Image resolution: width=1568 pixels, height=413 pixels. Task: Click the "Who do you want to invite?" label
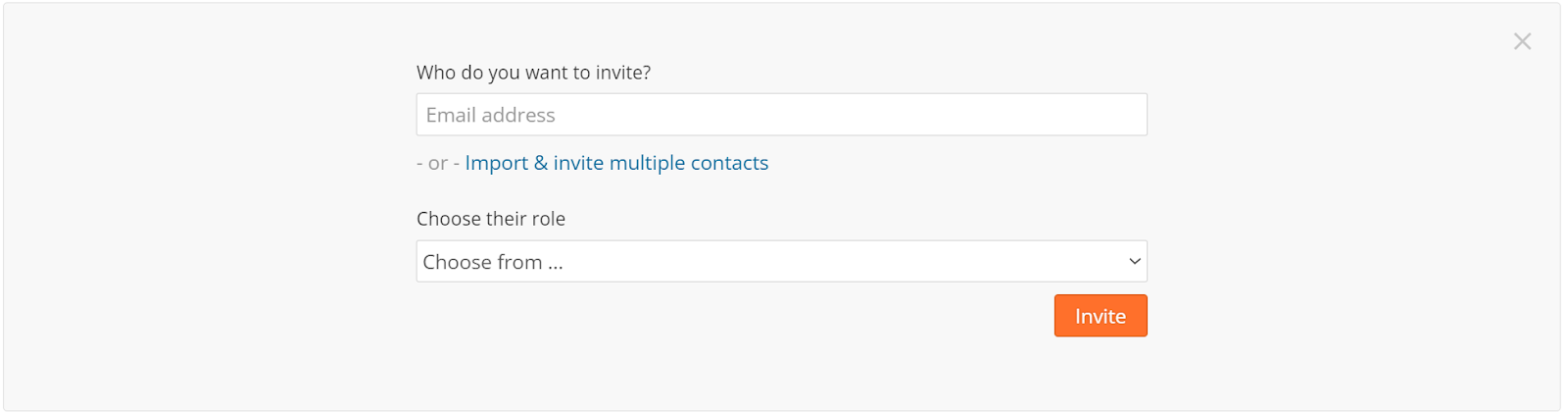coord(533,73)
